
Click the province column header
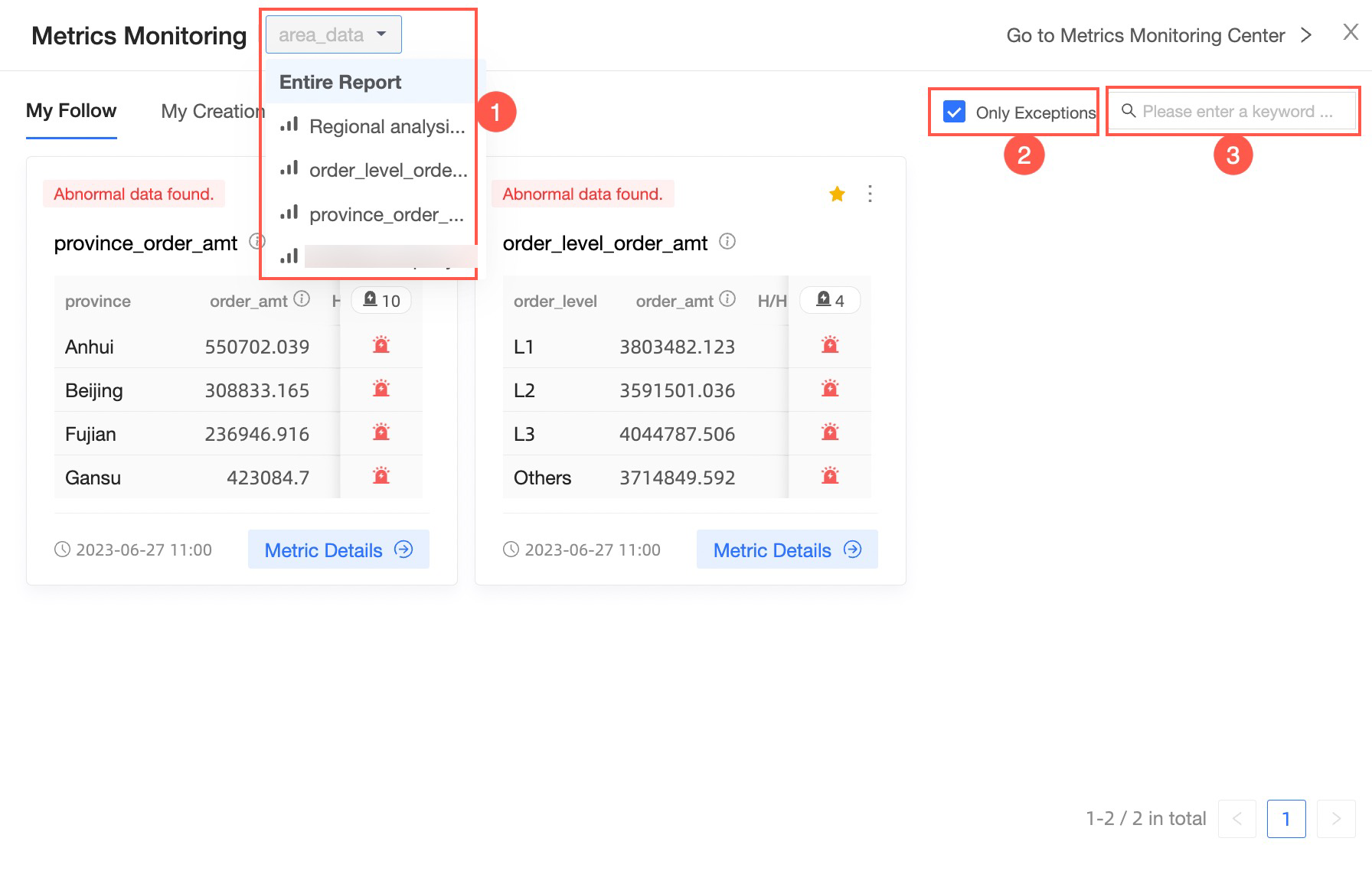[98, 302]
